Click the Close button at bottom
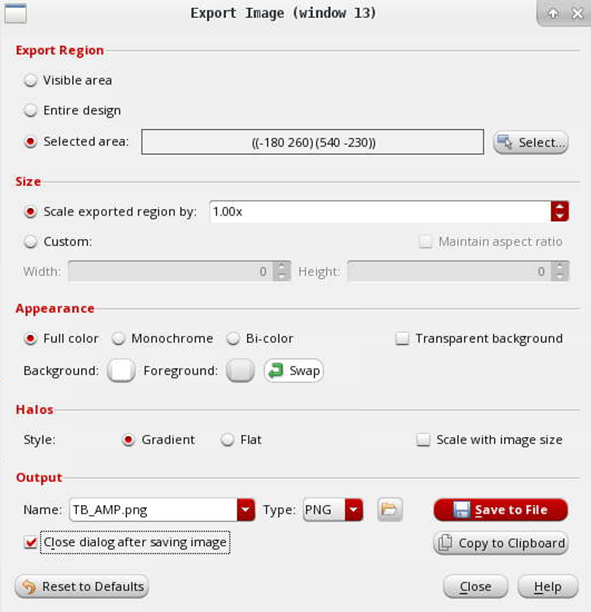 point(475,586)
